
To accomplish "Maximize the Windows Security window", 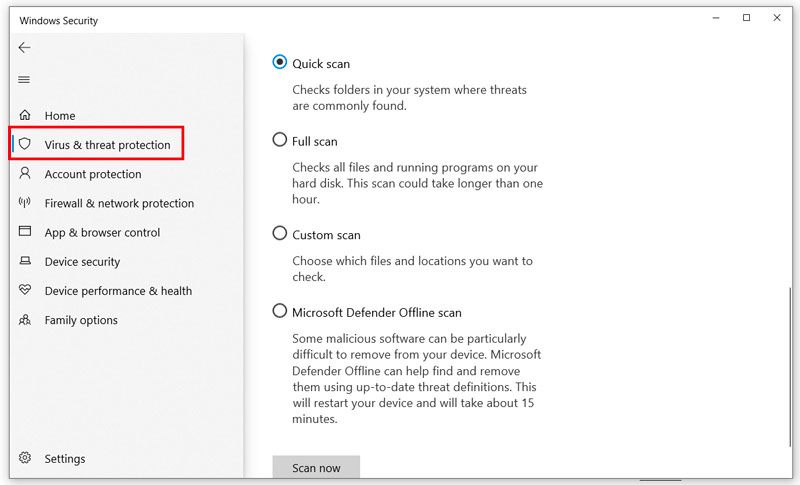I will coord(746,18).
